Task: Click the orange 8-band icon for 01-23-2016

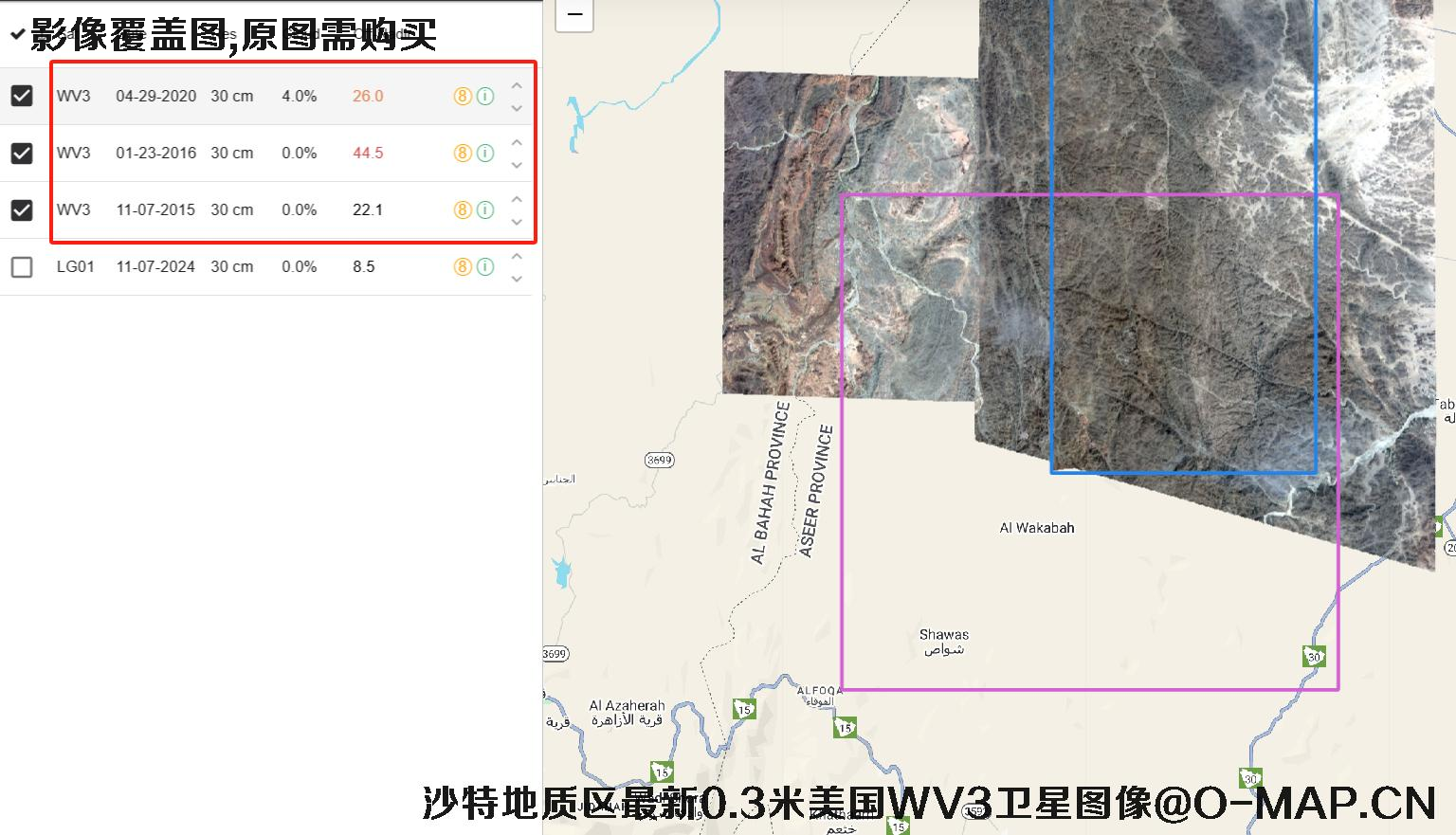Action: pyautogui.click(x=462, y=154)
